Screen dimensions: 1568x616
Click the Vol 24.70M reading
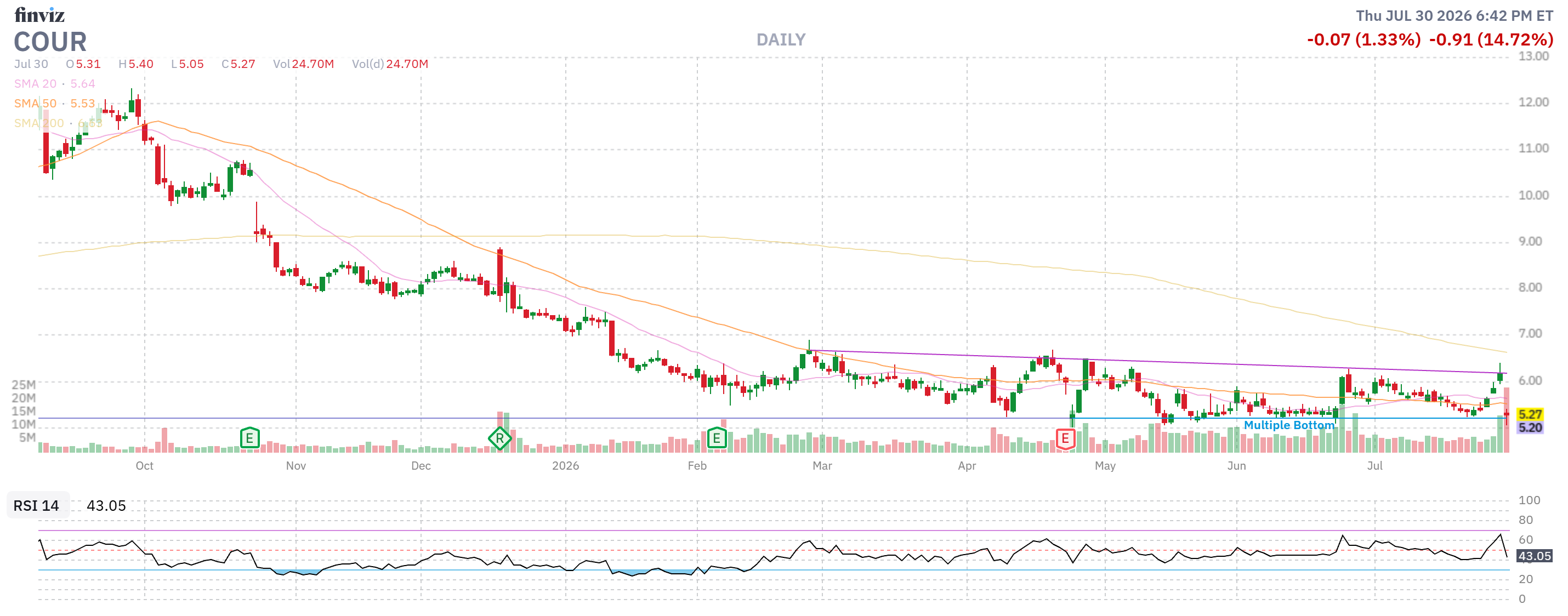click(303, 64)
